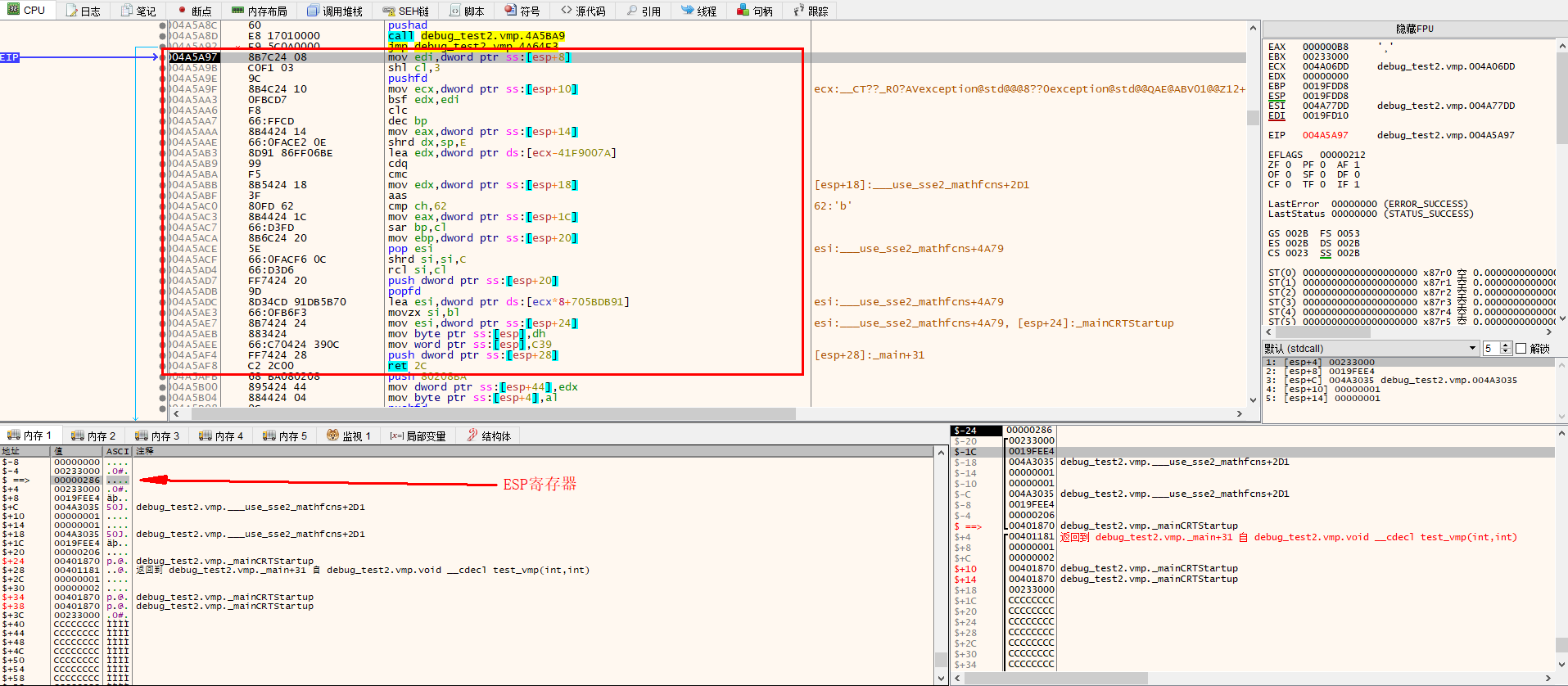Select dump row $ ==> value 00000286

77,481
